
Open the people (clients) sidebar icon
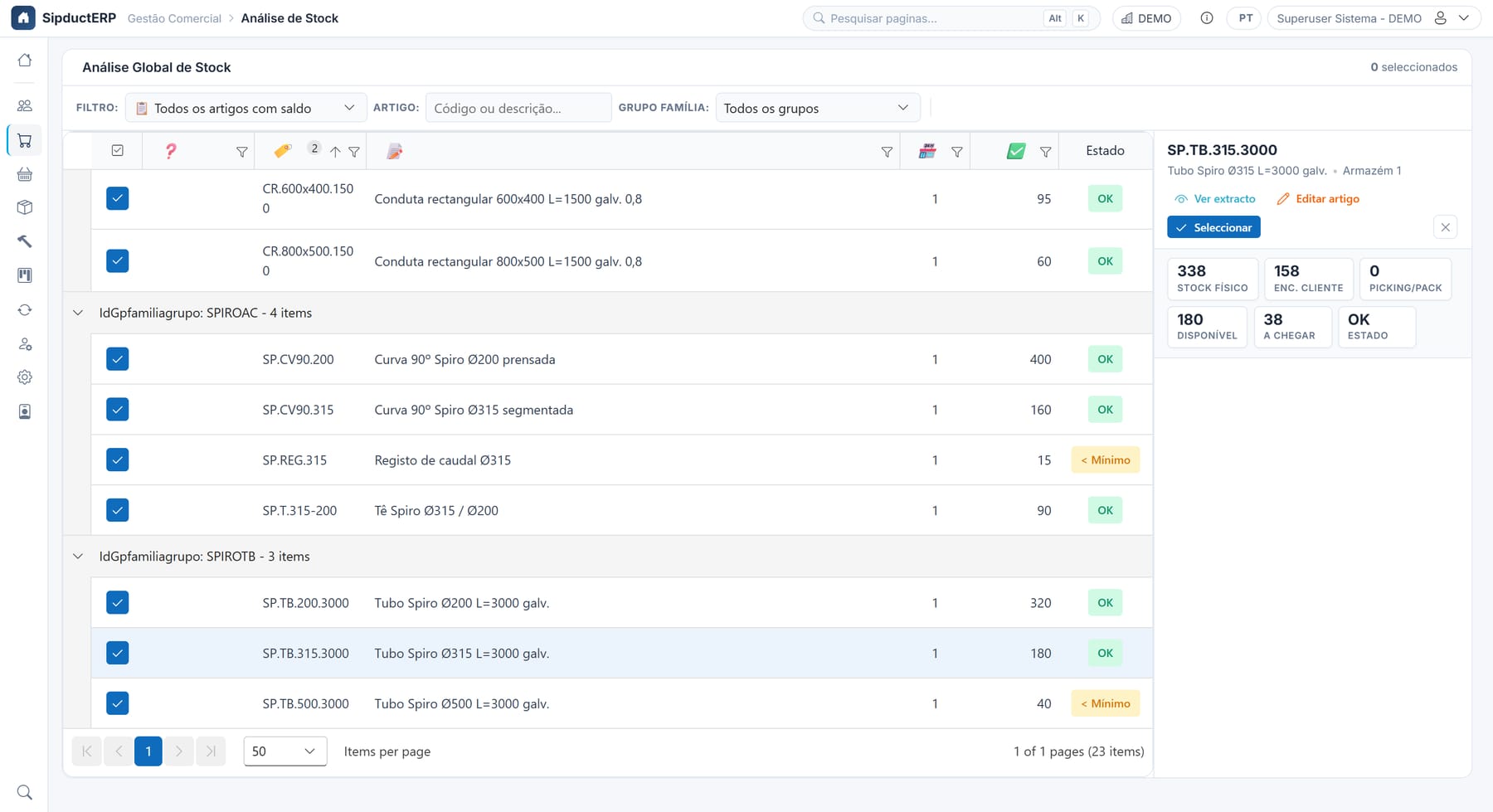pyautogui.click(x=25, y=105)
